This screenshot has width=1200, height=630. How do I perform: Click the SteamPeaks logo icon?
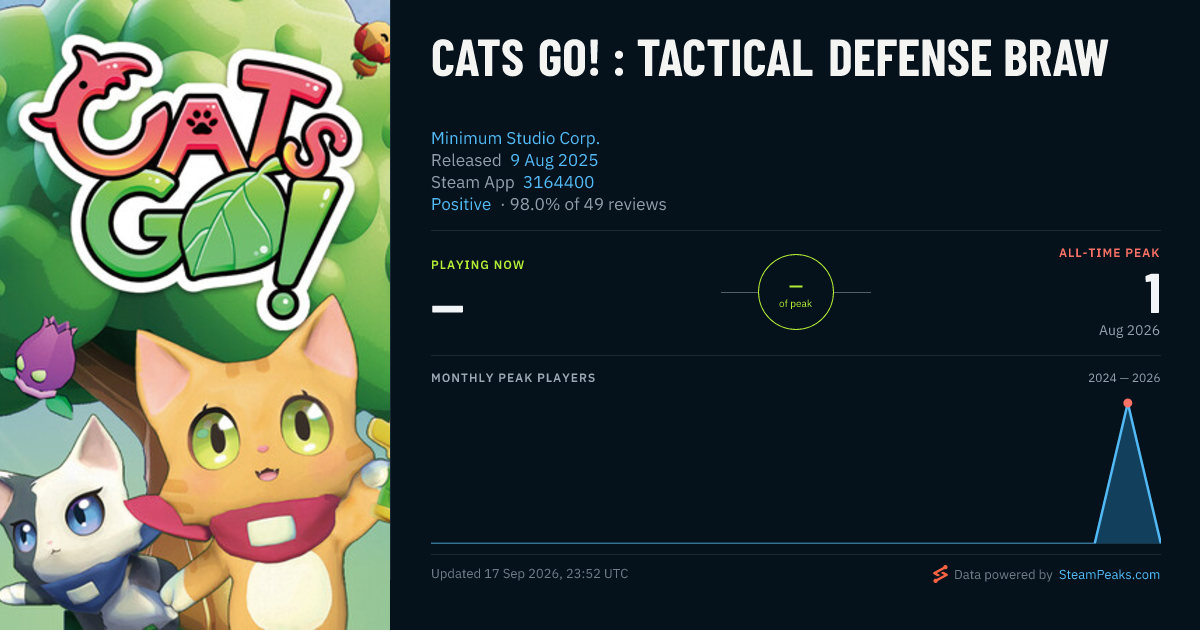(x=940, y=574)
